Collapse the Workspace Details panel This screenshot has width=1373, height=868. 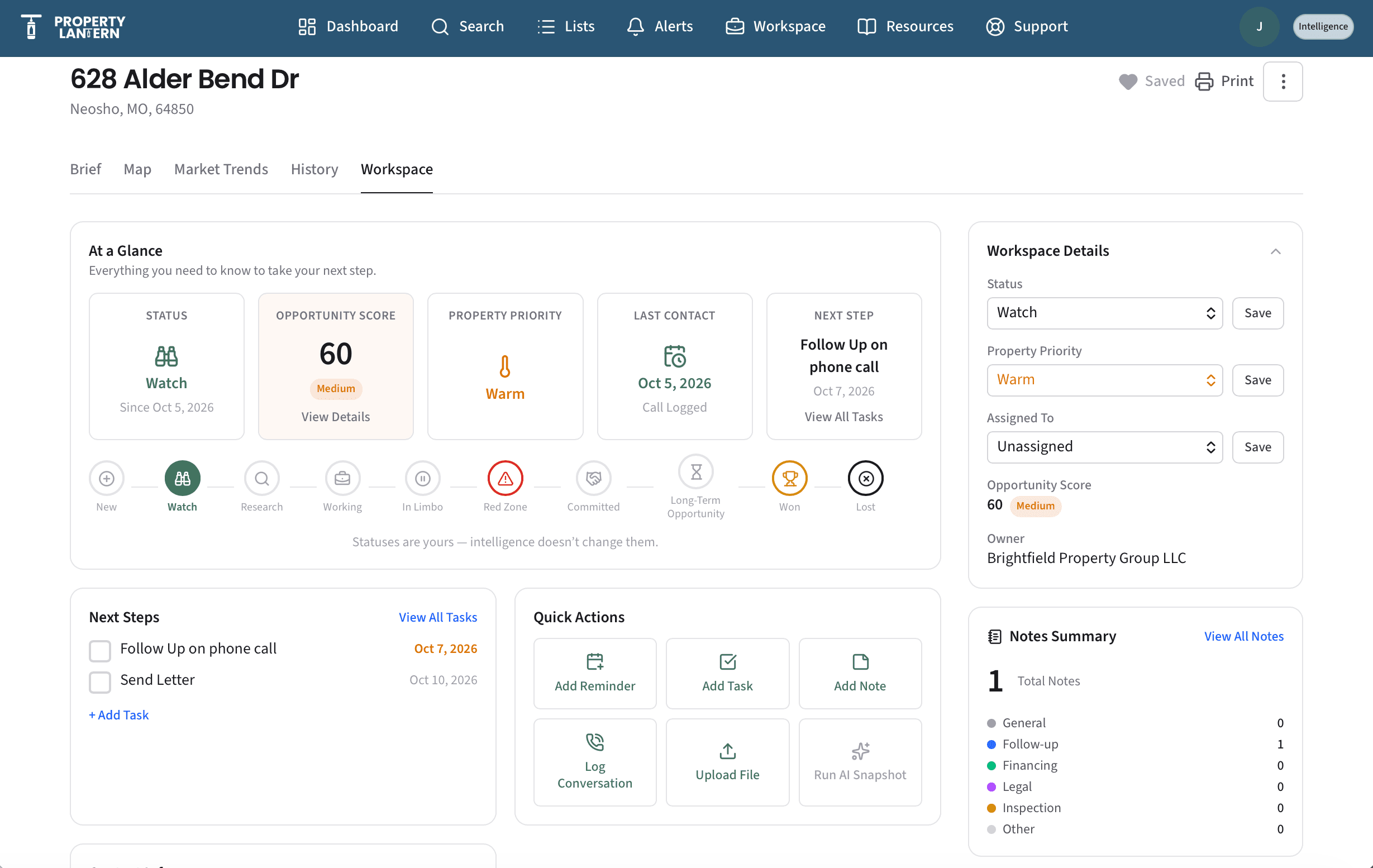[1275, 251]
